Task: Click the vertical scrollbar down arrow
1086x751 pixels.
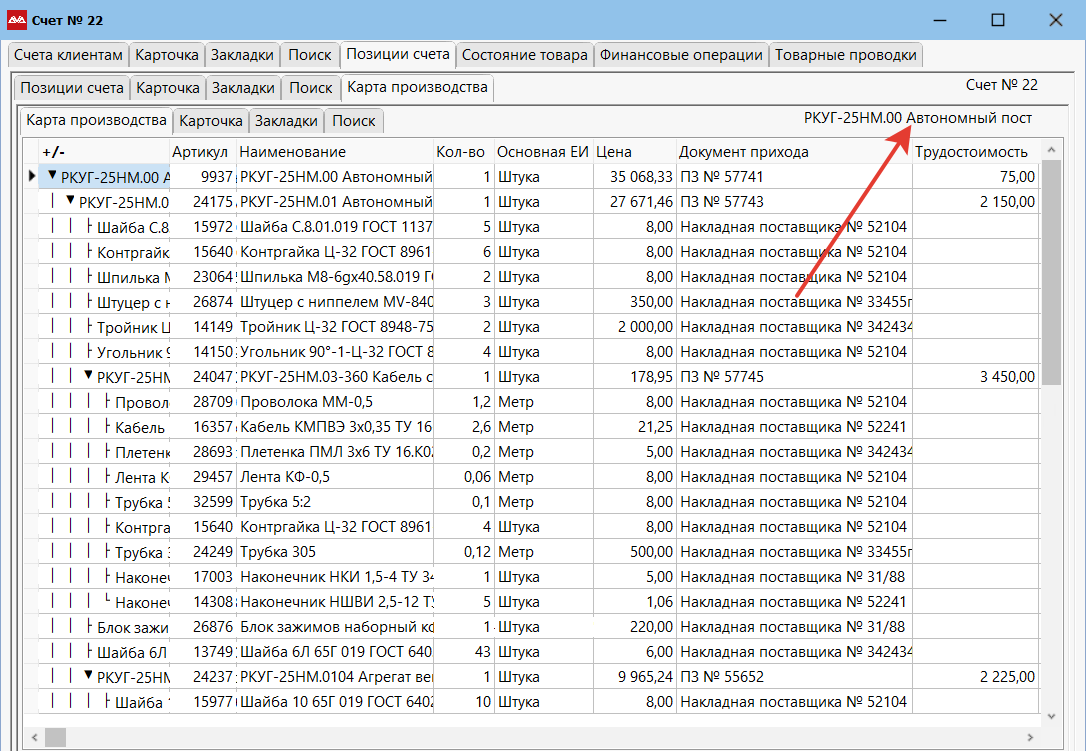Action: coord(1050,716)
